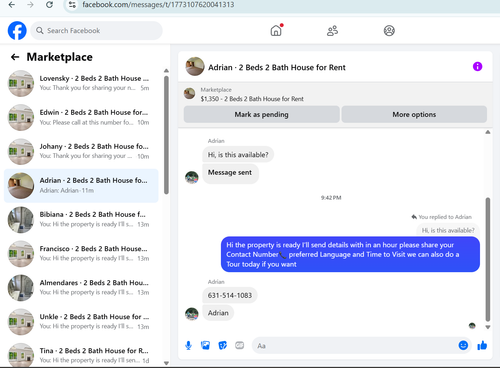Click search magnifier icon
This screenshot has height=368, width=500.
pyautogui.click(x=40, y=31)
